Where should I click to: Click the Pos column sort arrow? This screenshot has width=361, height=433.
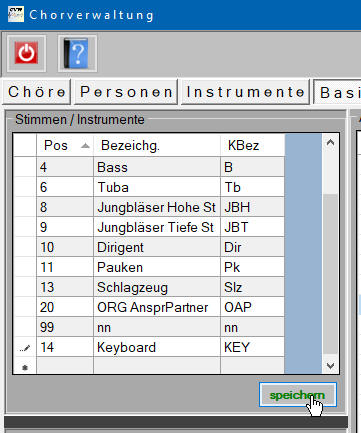[x=85, y=145]
